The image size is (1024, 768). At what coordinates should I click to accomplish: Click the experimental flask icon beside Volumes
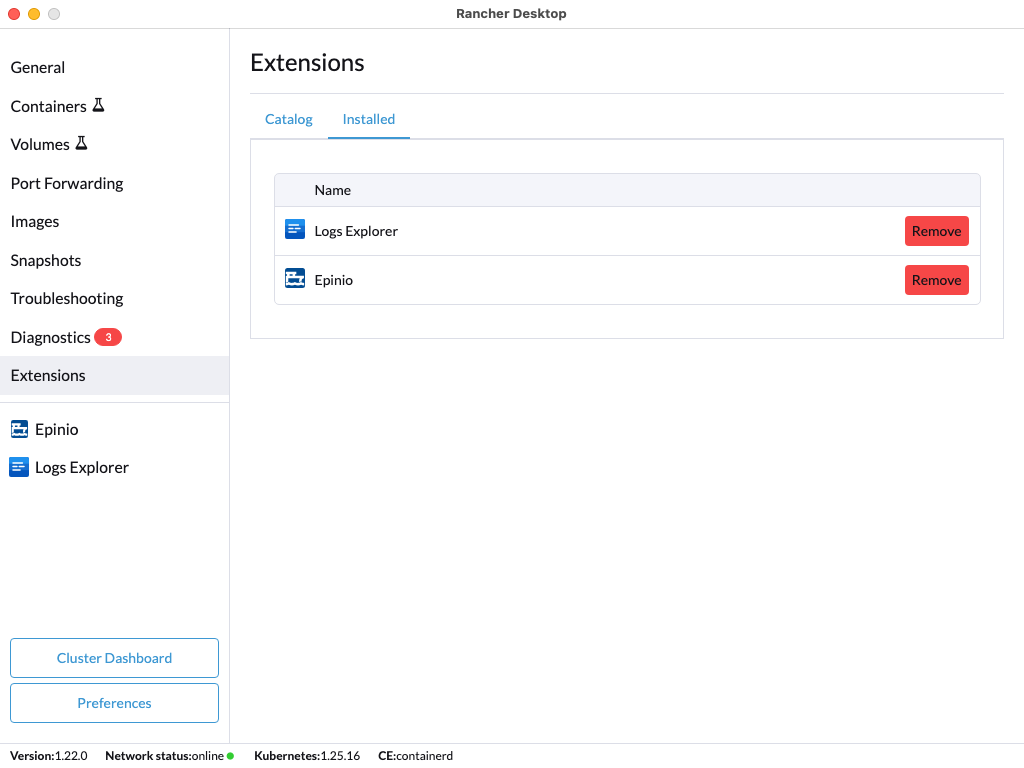point(81,144)
